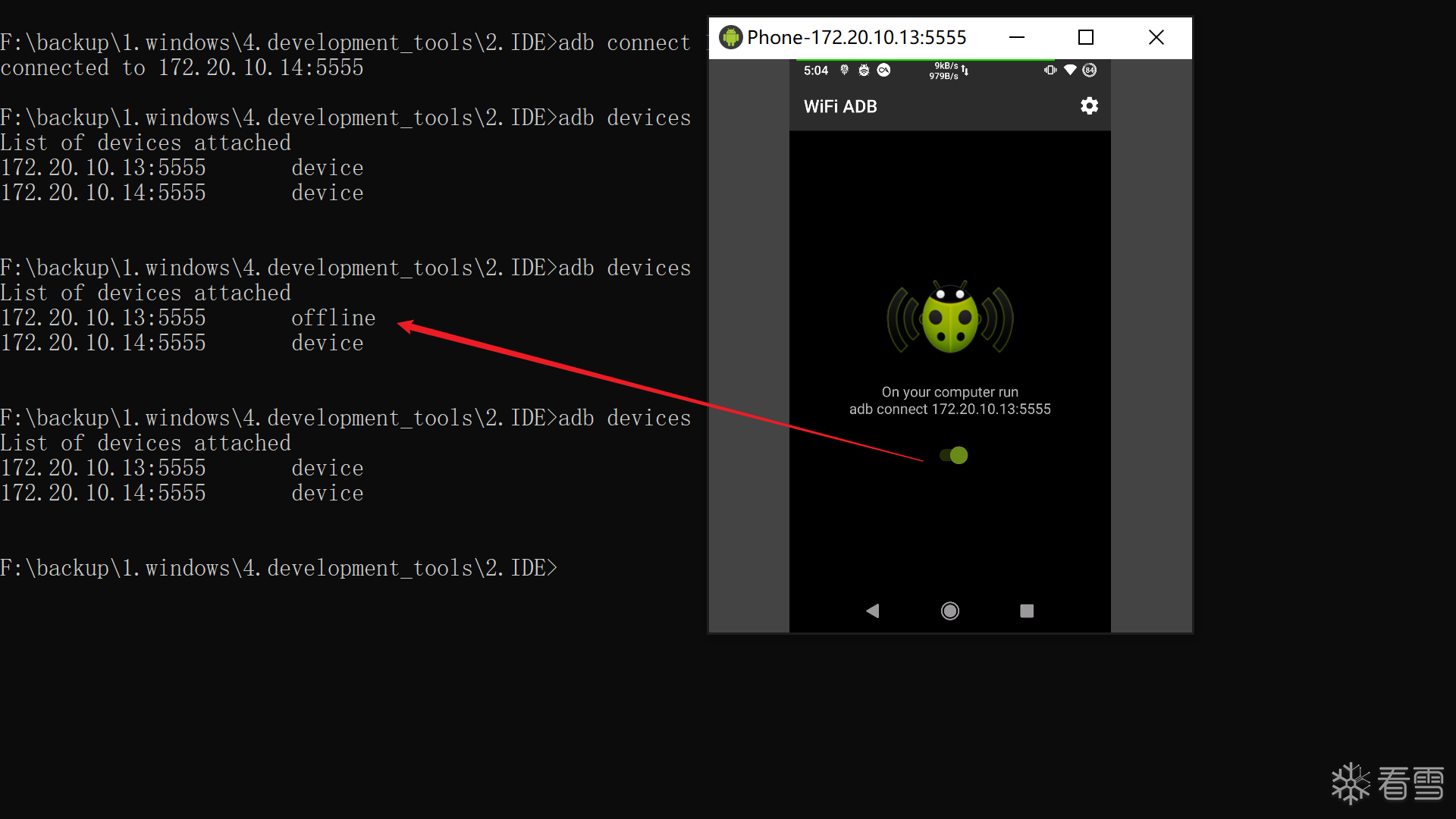Maximize the Phone-172.20.10.13:5555 window
This screenshot has height=819, width=1456.
1086,37
